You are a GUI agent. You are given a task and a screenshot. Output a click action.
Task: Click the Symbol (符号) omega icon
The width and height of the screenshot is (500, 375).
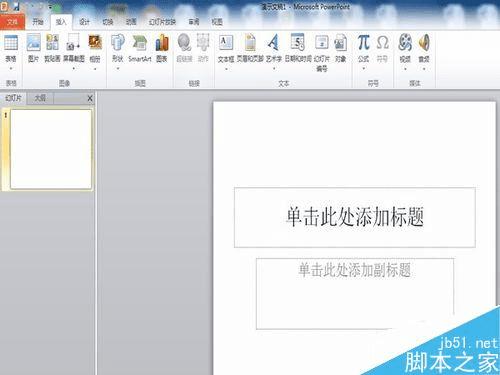pyautogui.click(x=382, y=43)
